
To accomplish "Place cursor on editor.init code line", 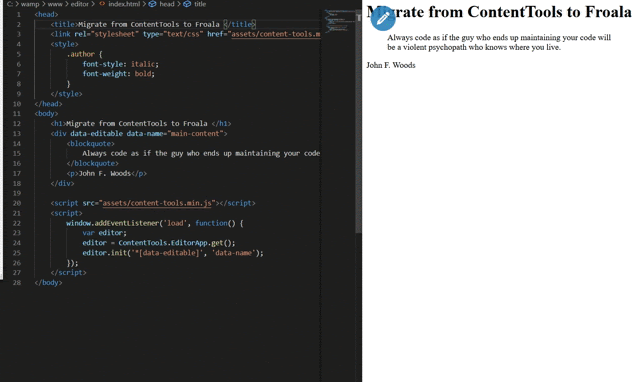I will click(173, 253).
